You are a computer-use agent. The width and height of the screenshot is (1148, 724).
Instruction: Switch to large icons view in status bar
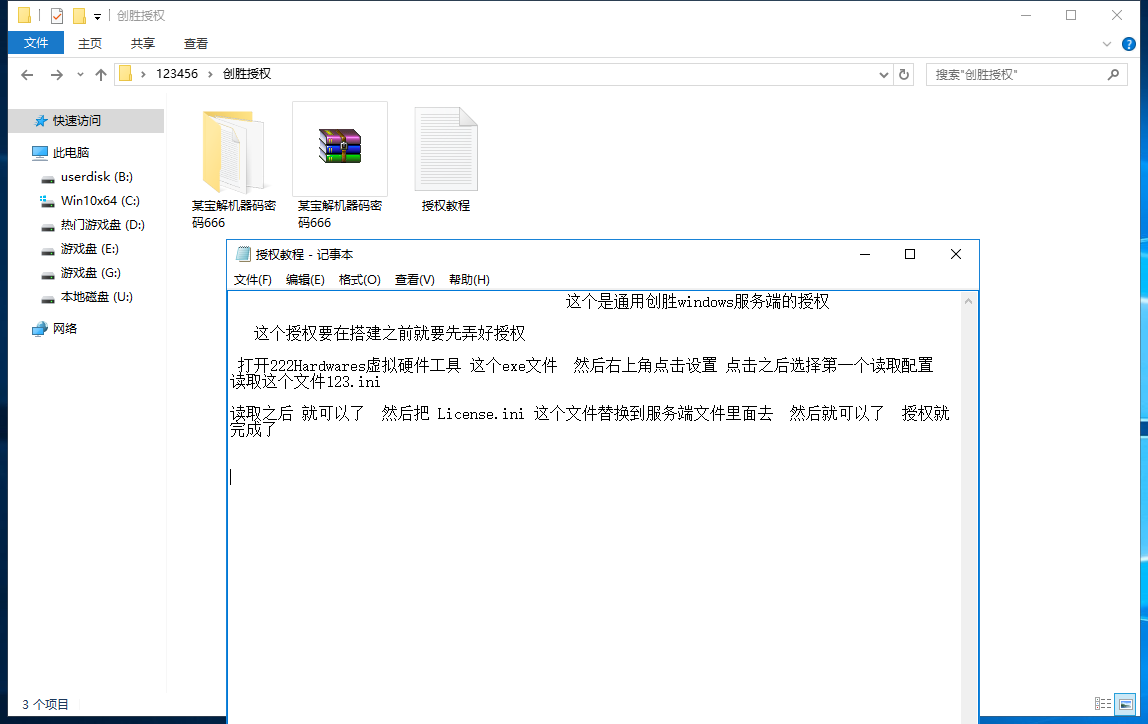(x=1126, y=704)
